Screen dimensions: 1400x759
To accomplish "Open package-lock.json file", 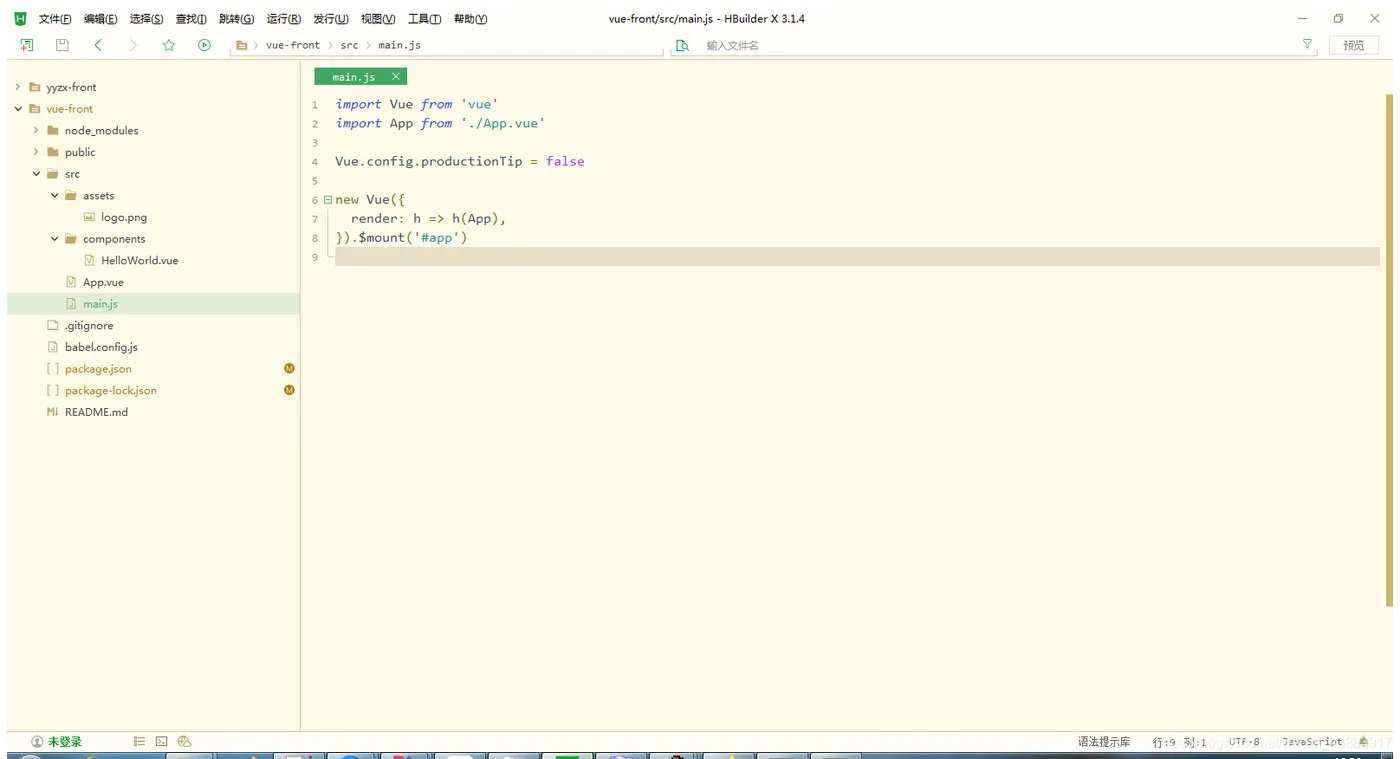I will tap(111, 391).
